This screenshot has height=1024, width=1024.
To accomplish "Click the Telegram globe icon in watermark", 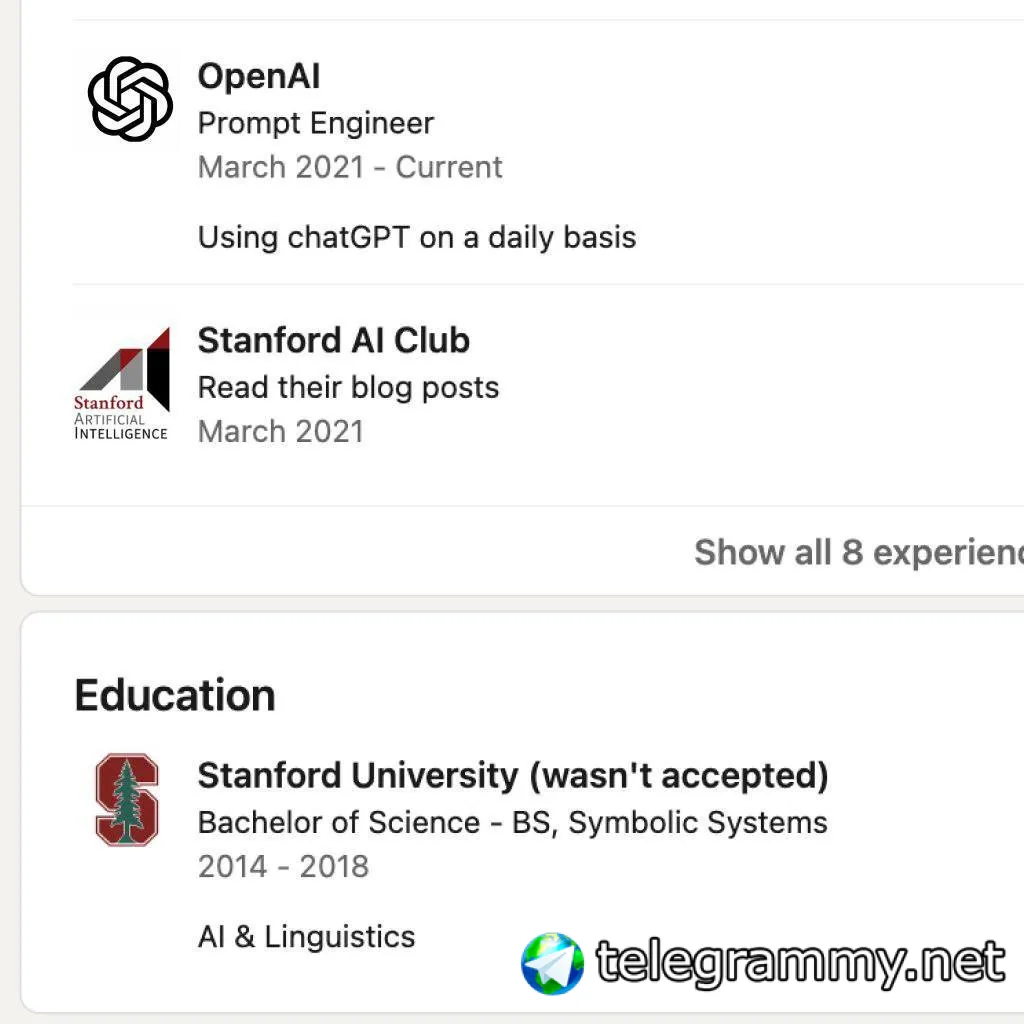I will click(x=552, y=963).
